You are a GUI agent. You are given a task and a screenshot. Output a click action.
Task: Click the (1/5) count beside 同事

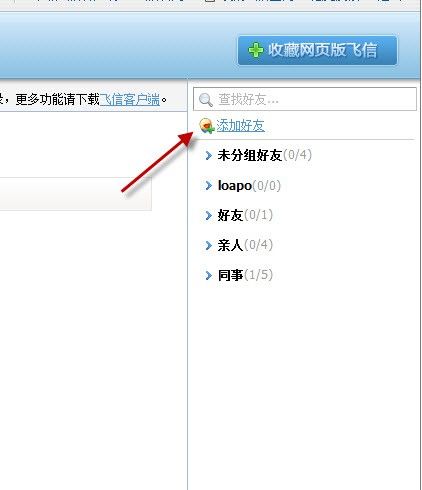pyautogui.click(x=258, y=275)
